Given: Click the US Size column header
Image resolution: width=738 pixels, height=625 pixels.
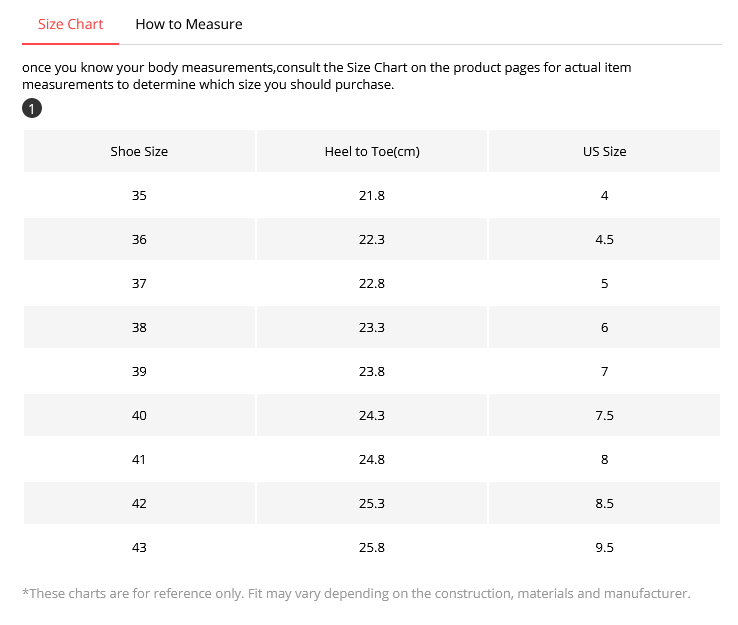Looking at the screenshot, I should click(x=604, y=152).
